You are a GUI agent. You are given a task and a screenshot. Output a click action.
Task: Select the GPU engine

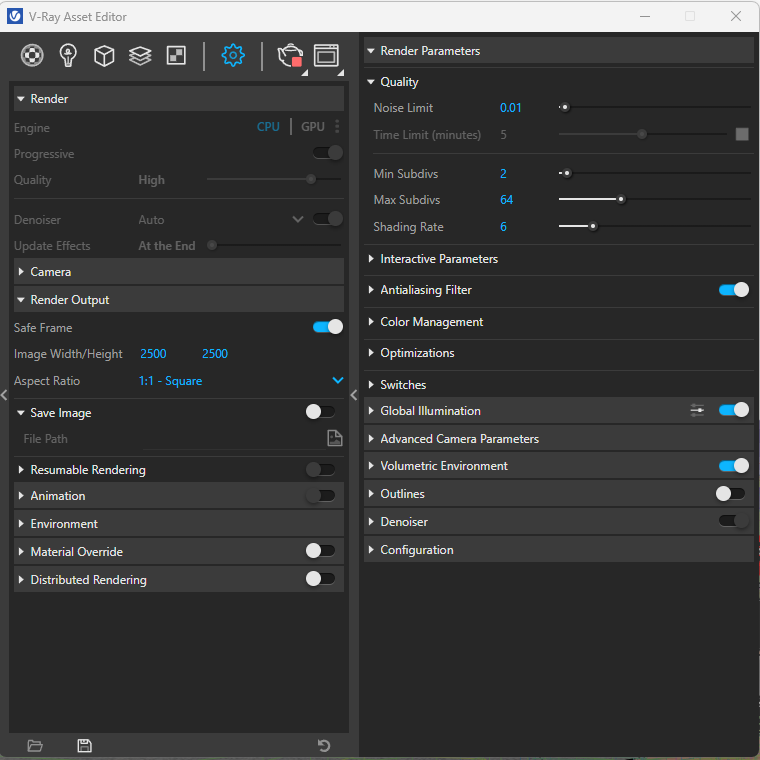pos(313,127)
